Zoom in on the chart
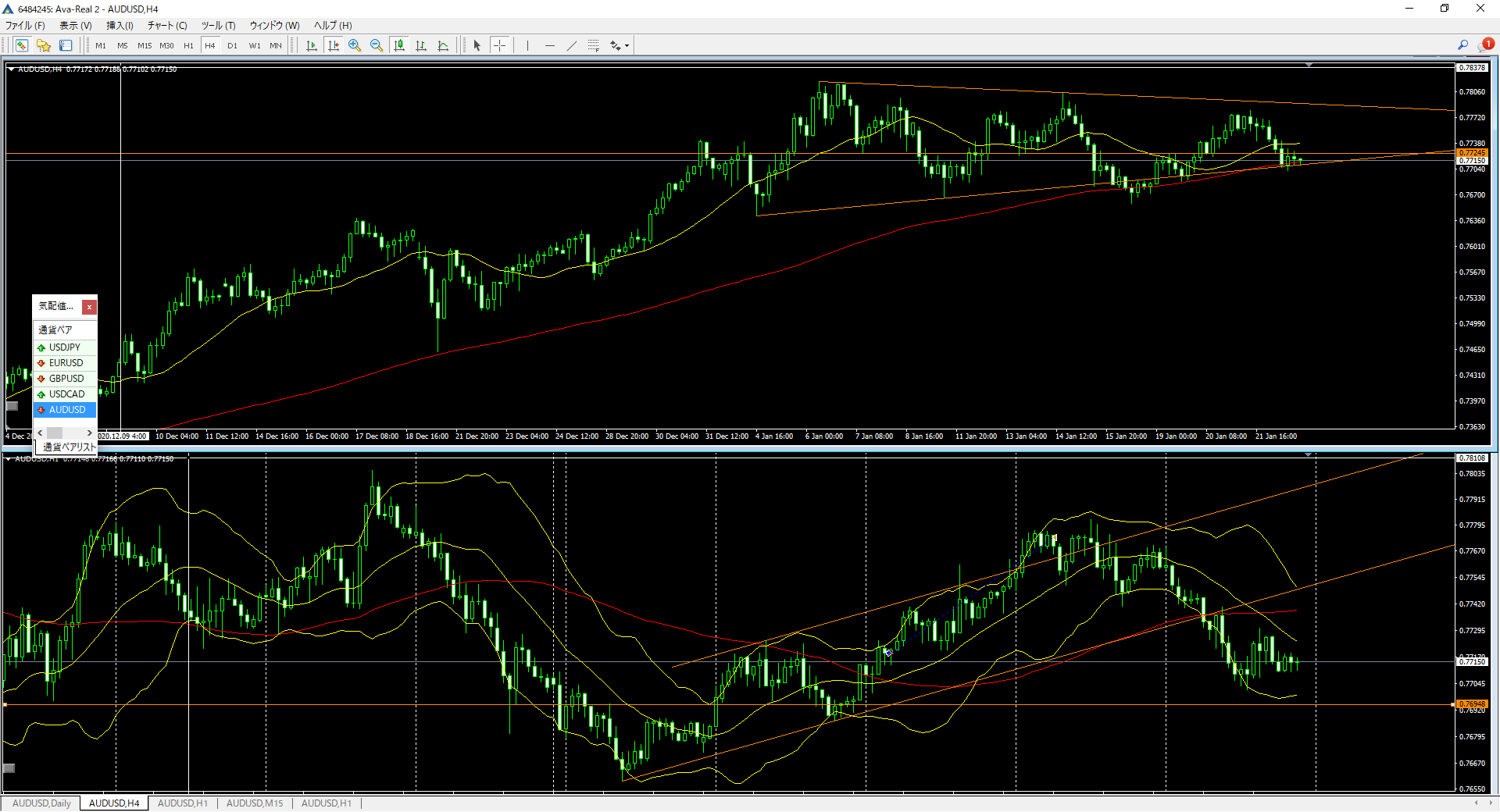Image resolution: width=1500 pixels, height=812 pixels. pyautogui.click(x=355, y=45)
